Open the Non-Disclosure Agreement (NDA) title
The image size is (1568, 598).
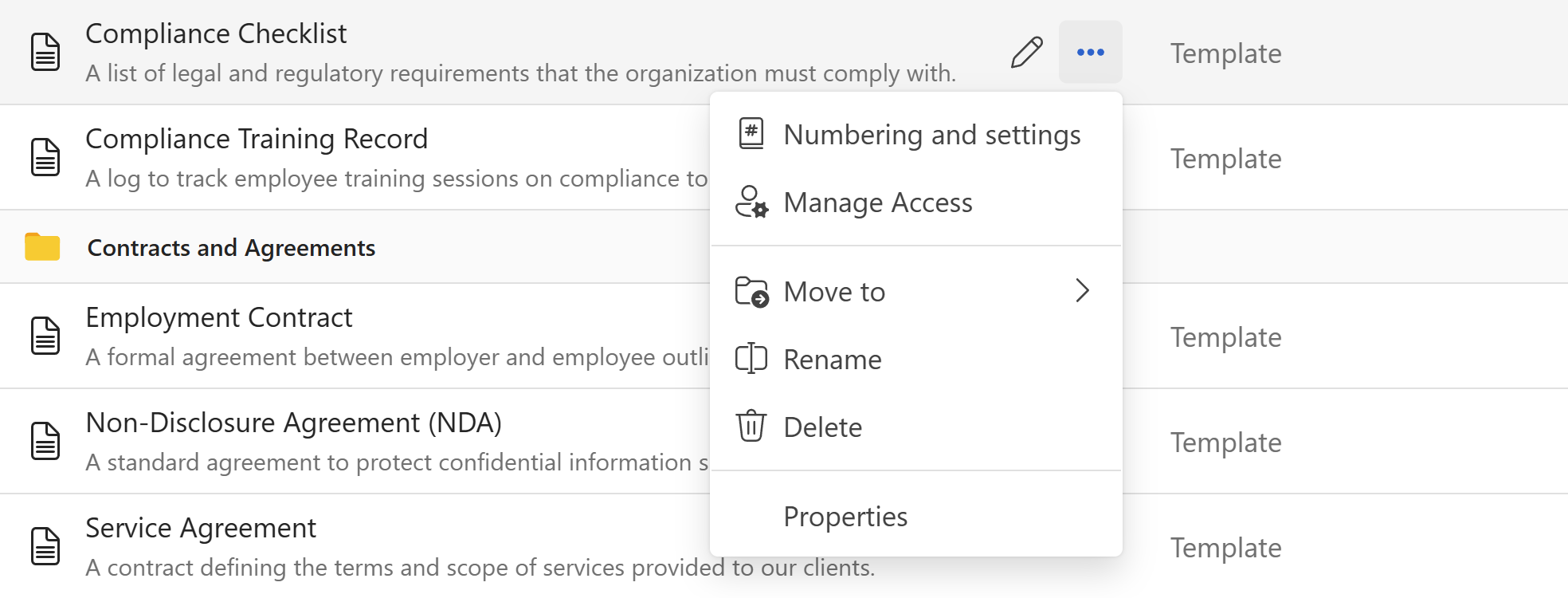tap(293, 423)
